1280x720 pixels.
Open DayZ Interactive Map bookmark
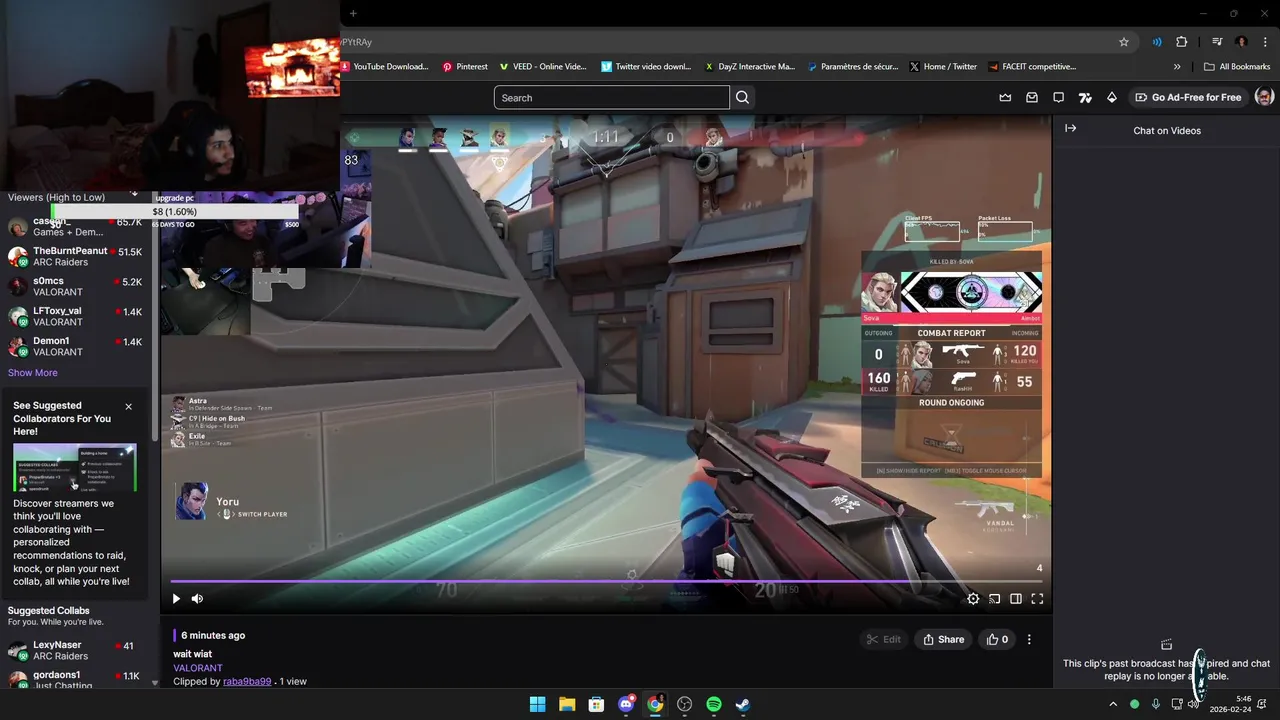point(749,67)
